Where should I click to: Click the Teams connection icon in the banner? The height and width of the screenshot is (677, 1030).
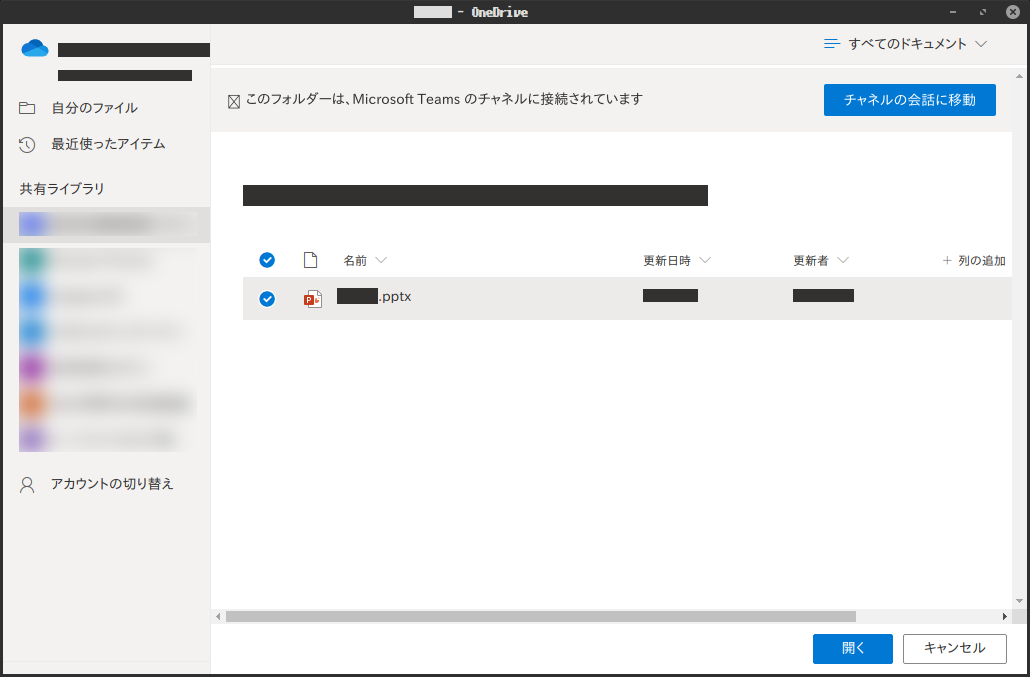pos(234,99)
